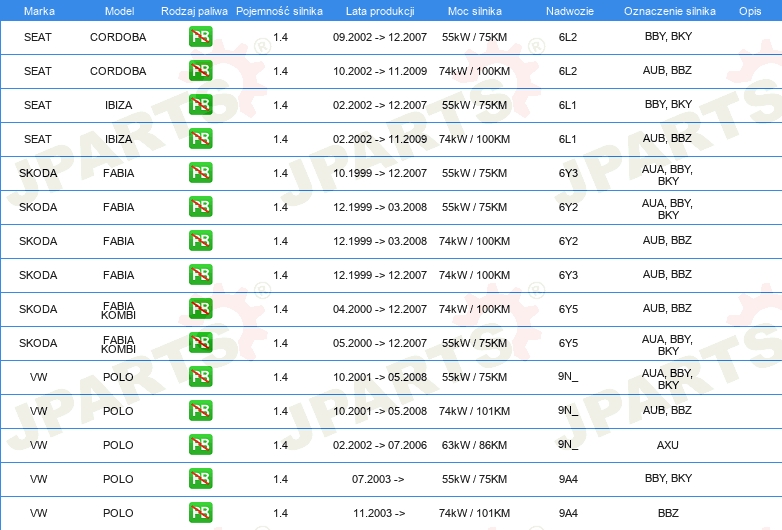Select production years 12.1999 -> 12.2007

380,275
